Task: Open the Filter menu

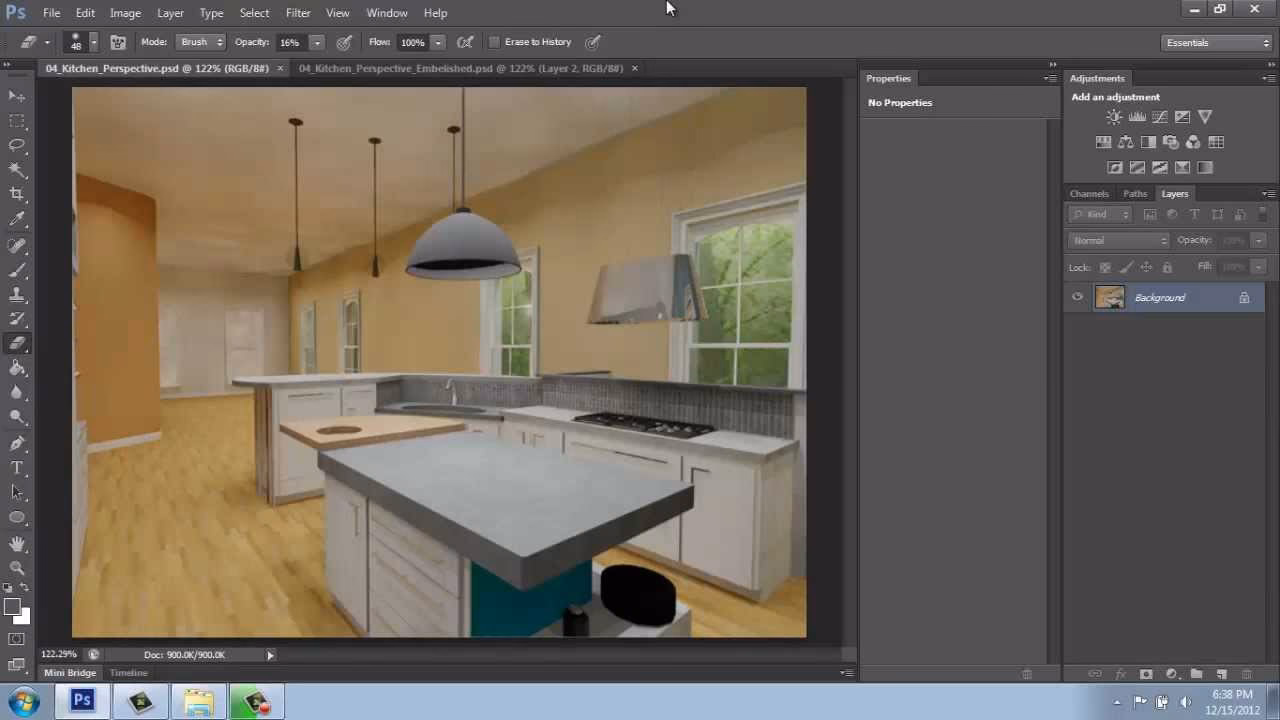Action: (298, 12)
